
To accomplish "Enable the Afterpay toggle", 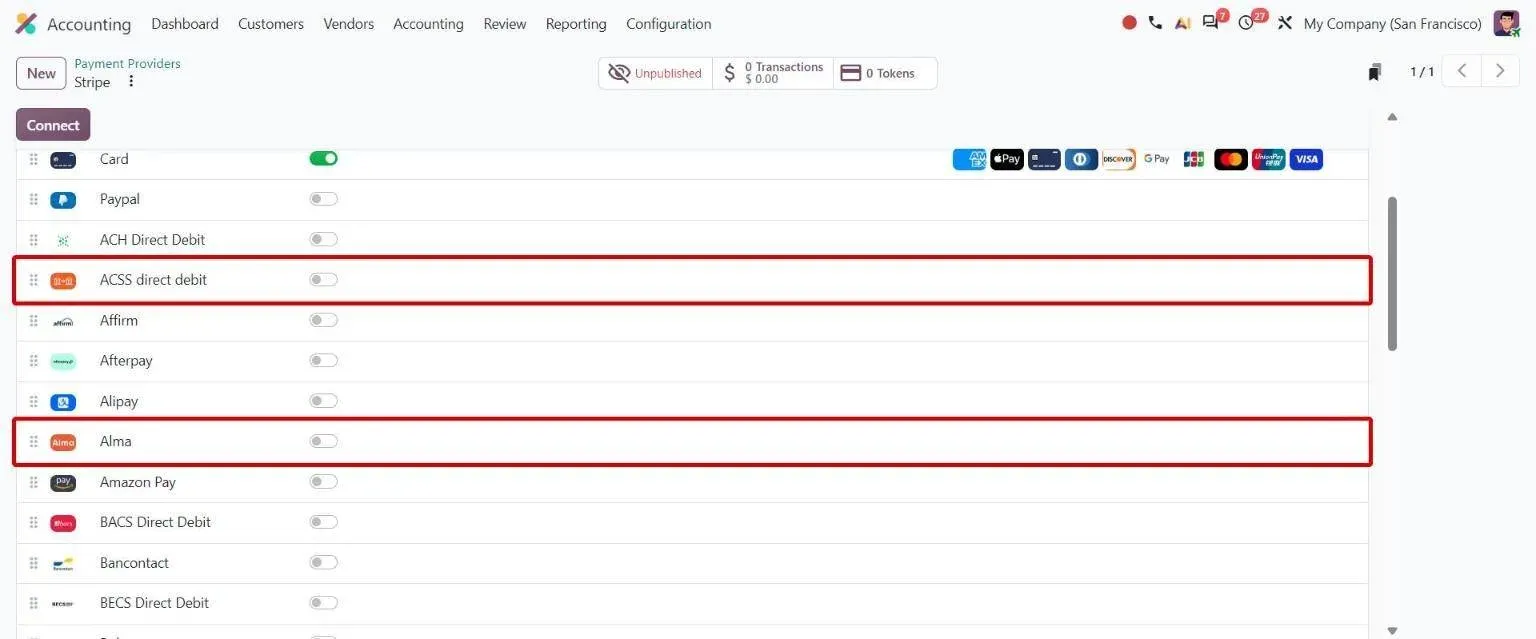I will [323, 360].
